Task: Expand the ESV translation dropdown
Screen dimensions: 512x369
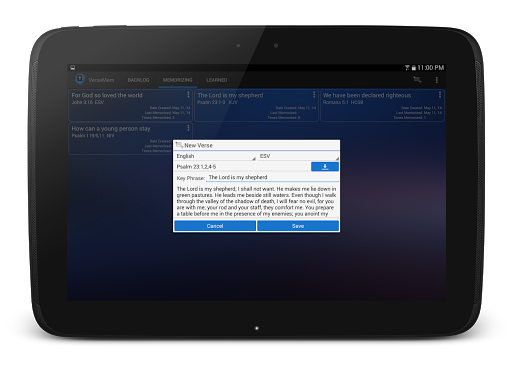Action: pos(299,156)
